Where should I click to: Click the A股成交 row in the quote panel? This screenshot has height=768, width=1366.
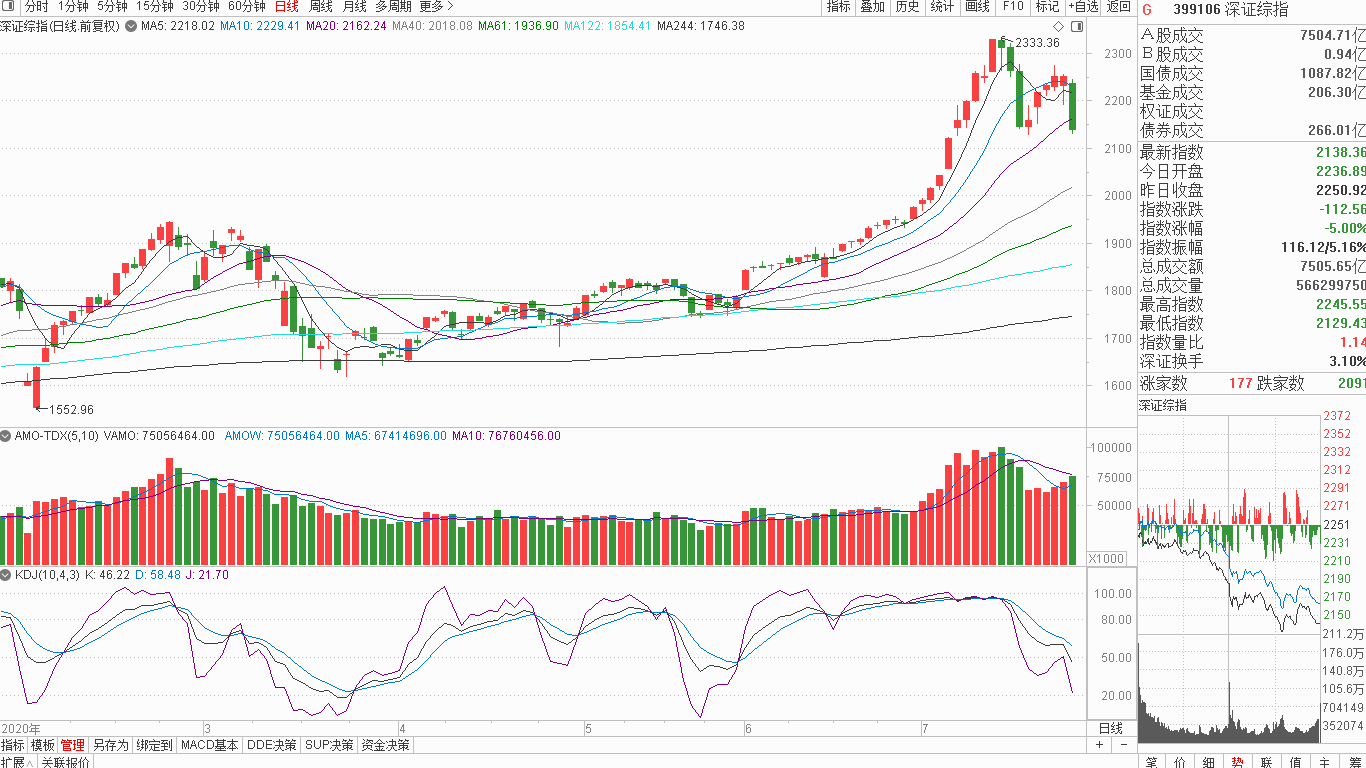click(1252, 35)
